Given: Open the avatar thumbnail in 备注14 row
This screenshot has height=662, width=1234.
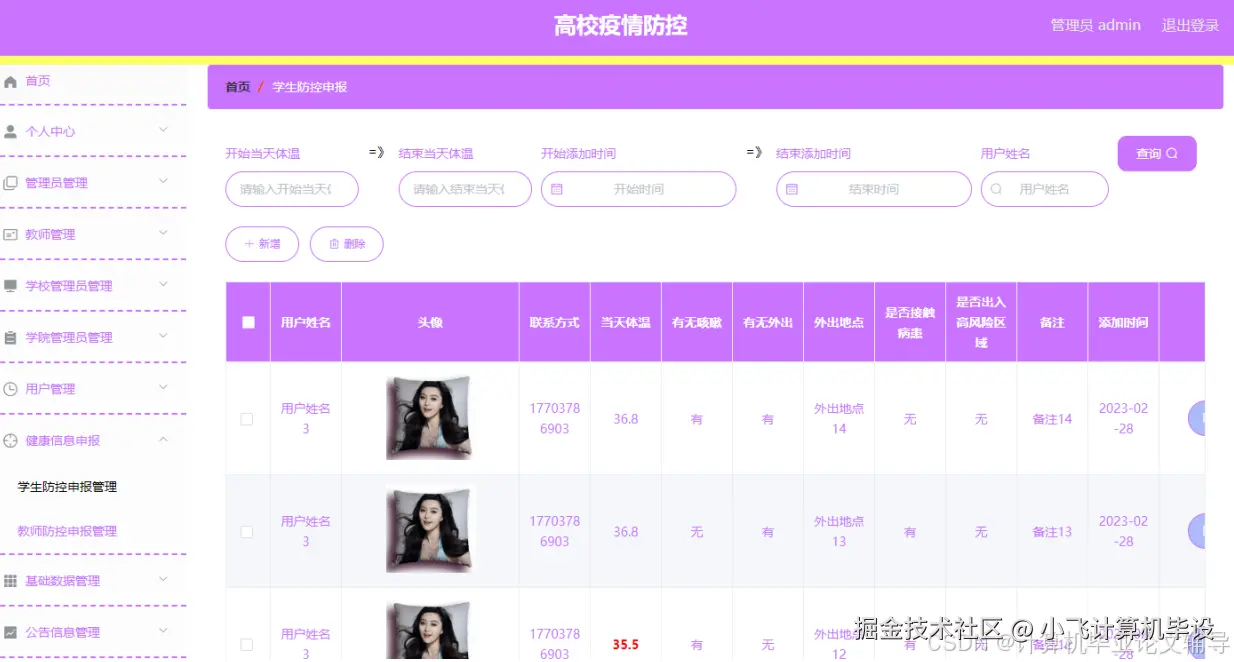Looking at the screenshot, I should pyautogui.click(x=430, y=418).
